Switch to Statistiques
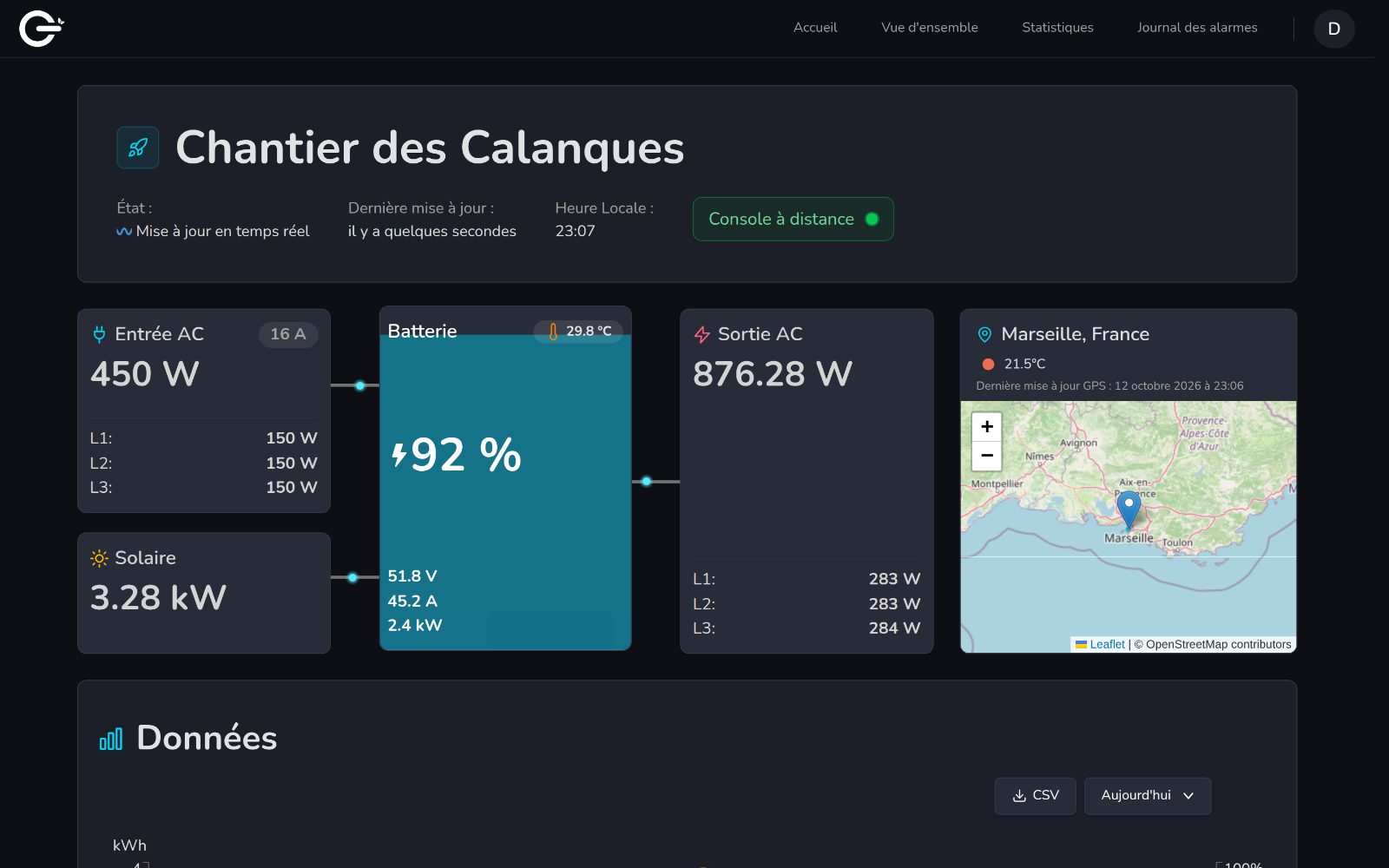This screenshot has height=868, width=1389. 1057,28
